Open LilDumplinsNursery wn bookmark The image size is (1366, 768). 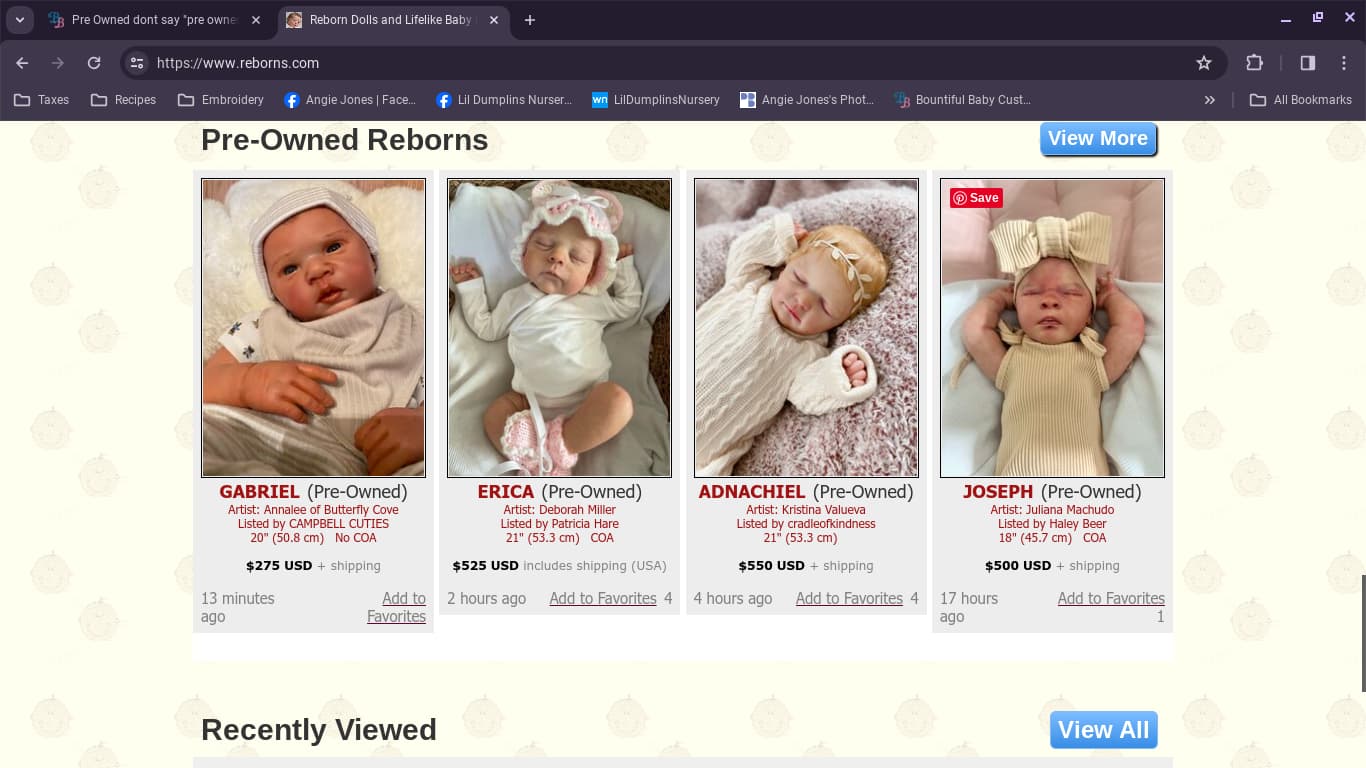pyautogui.click(x=656, y=100)
